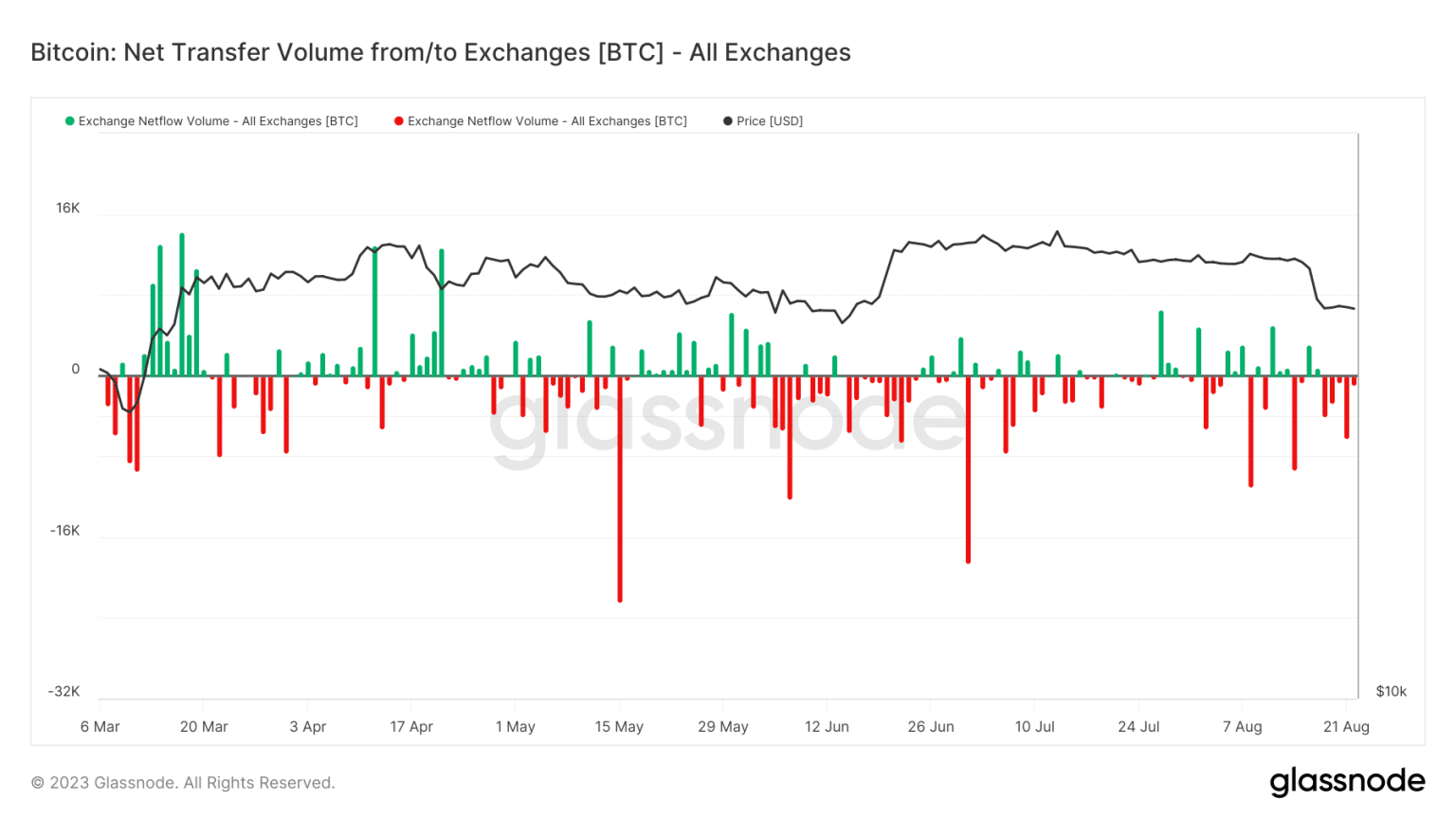Click the black Price [USD] legend dot
Viewport: 1456px width, 819px height.
[728, 121]
